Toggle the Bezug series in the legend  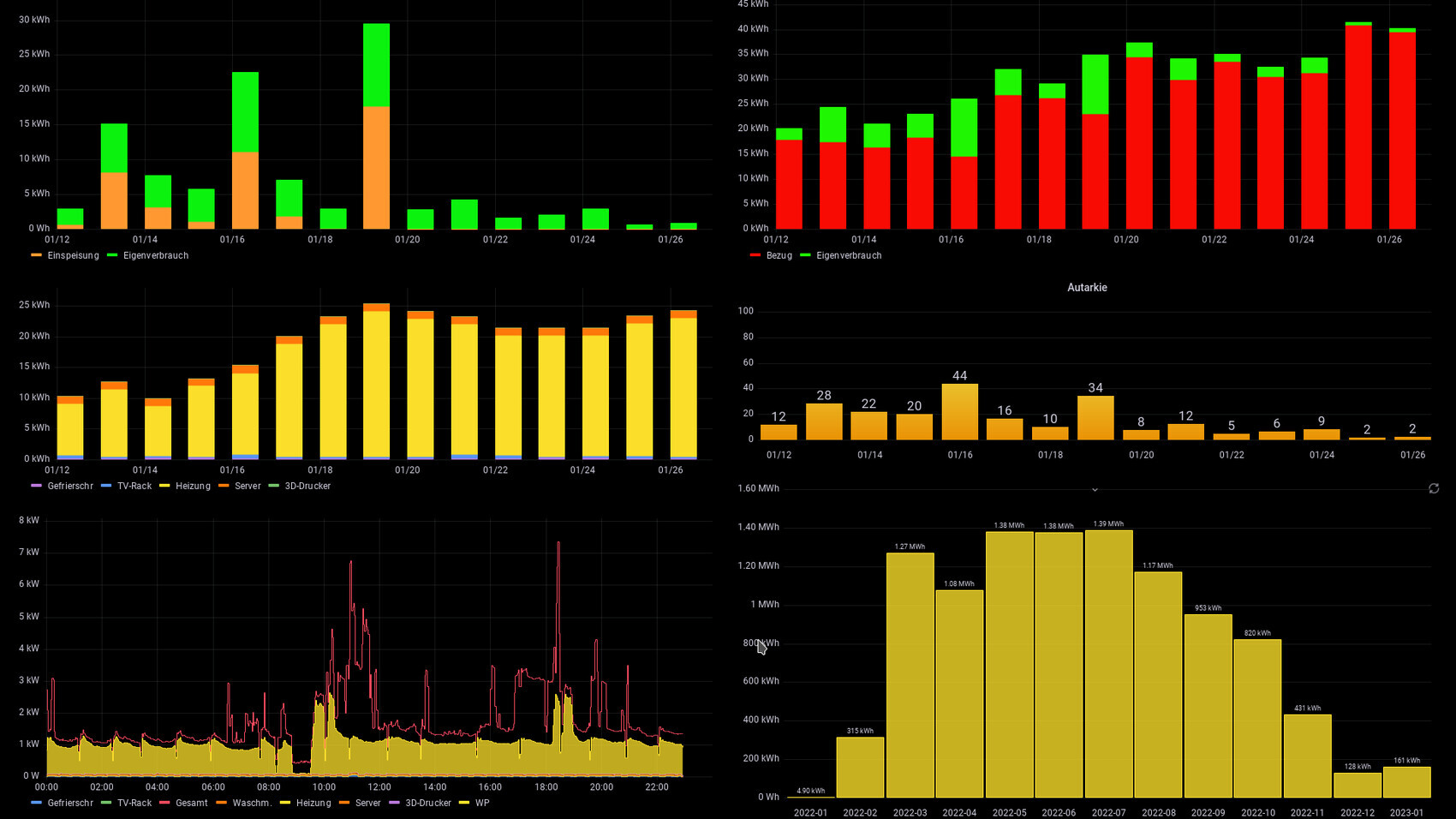[779, 255]
